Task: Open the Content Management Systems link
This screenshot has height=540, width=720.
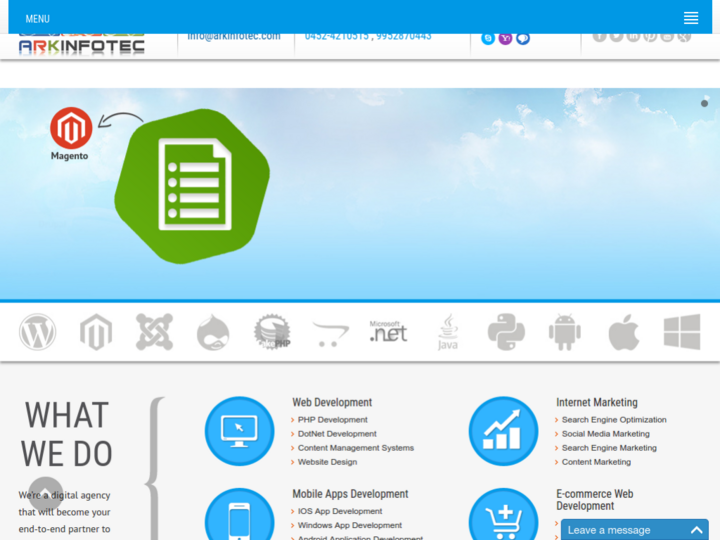Action: pyautogui.click(x=355, y=448)
